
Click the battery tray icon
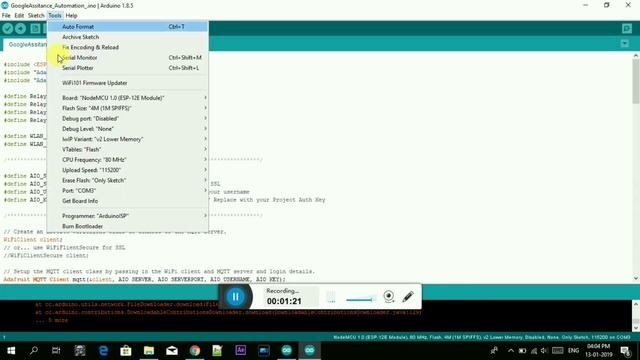point(522,350)
